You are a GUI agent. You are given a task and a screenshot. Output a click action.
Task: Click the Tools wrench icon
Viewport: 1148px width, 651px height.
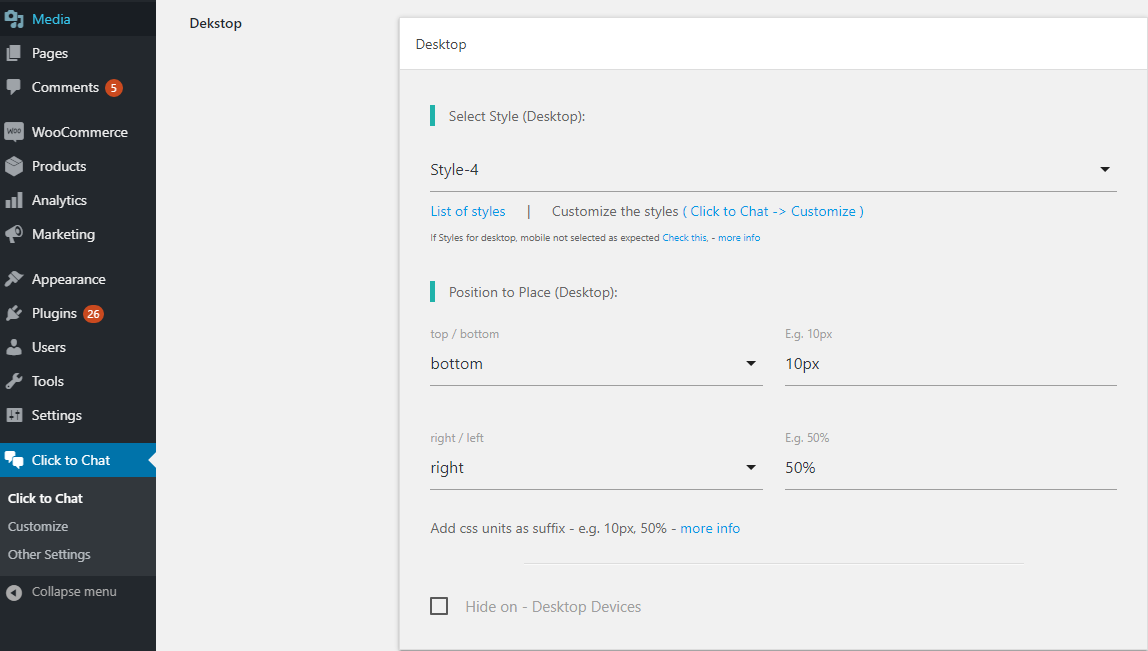coord(14,382)
